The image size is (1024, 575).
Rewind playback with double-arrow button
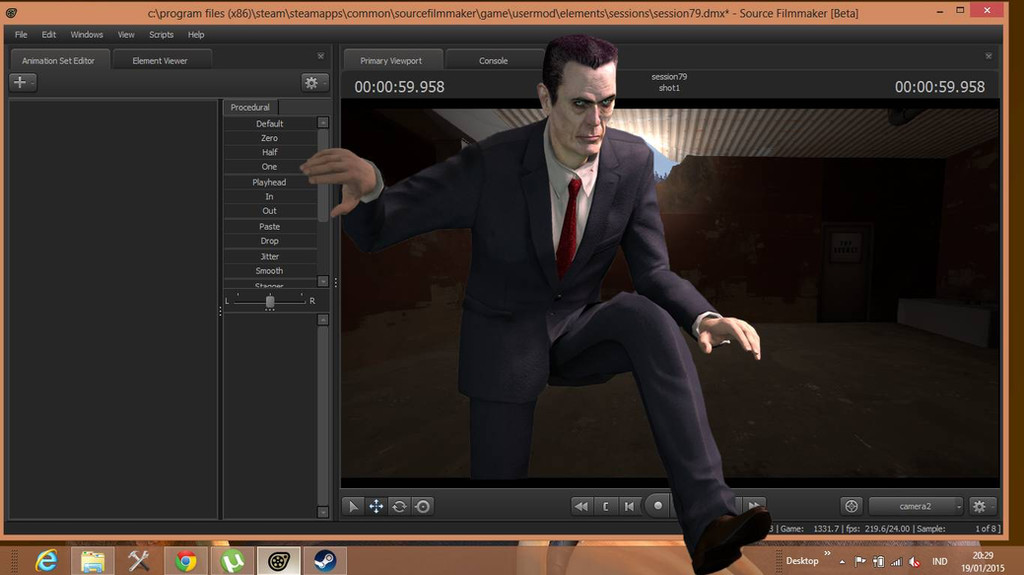pos(581,506)
